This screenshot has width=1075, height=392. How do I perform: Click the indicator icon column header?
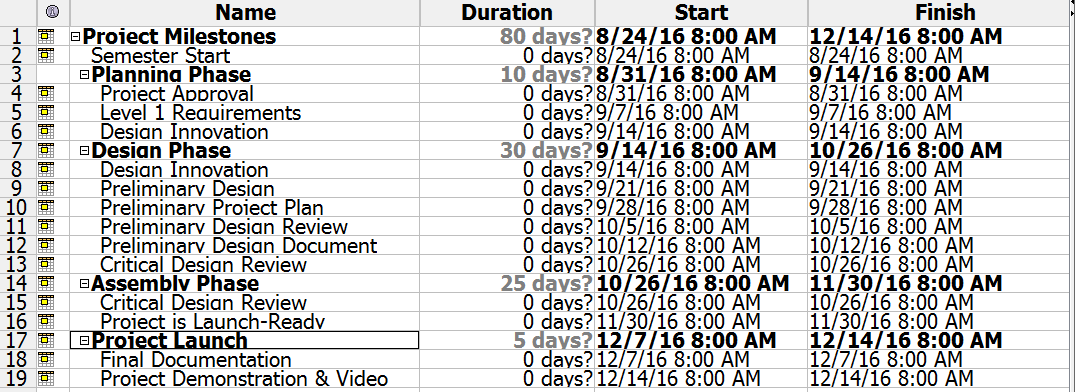tap(51, 12)
